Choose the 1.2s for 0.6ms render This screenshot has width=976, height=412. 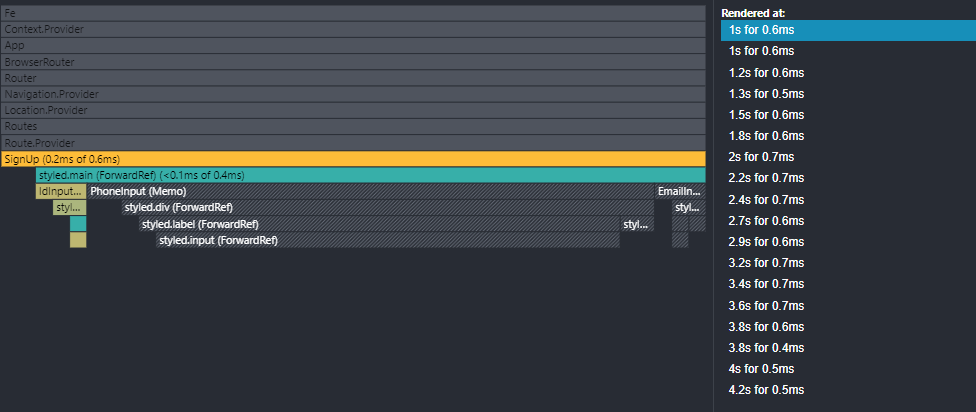pyautogui.click(x=847, y=72)
